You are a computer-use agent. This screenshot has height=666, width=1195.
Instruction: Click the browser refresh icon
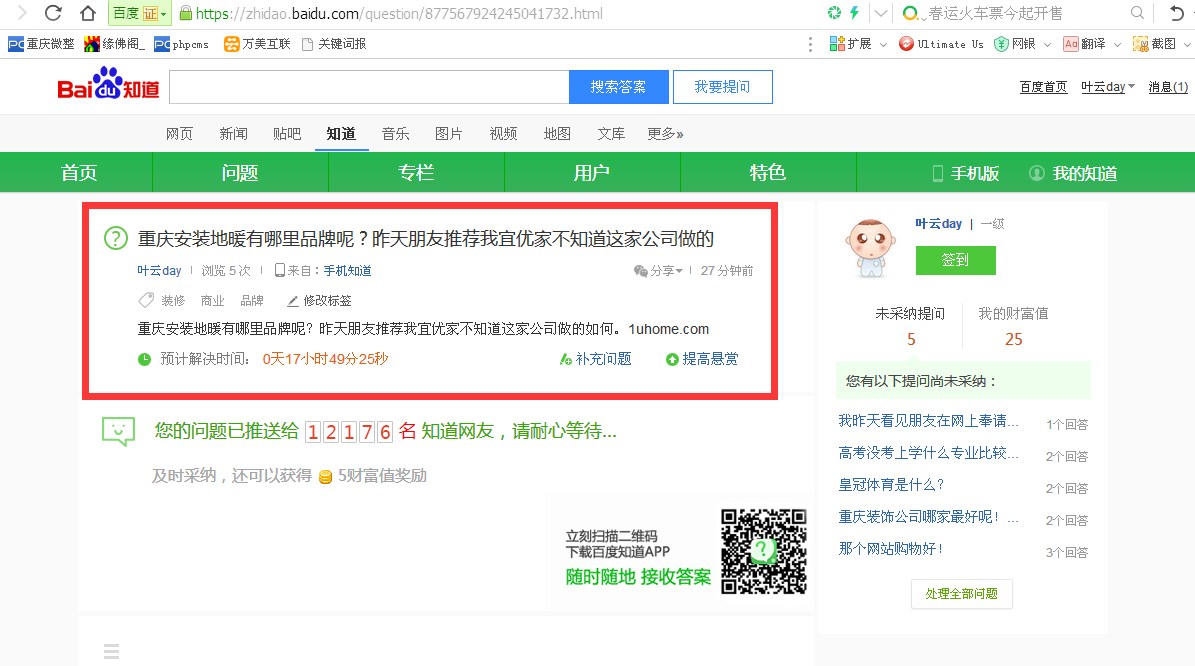(x=53, y=13)
